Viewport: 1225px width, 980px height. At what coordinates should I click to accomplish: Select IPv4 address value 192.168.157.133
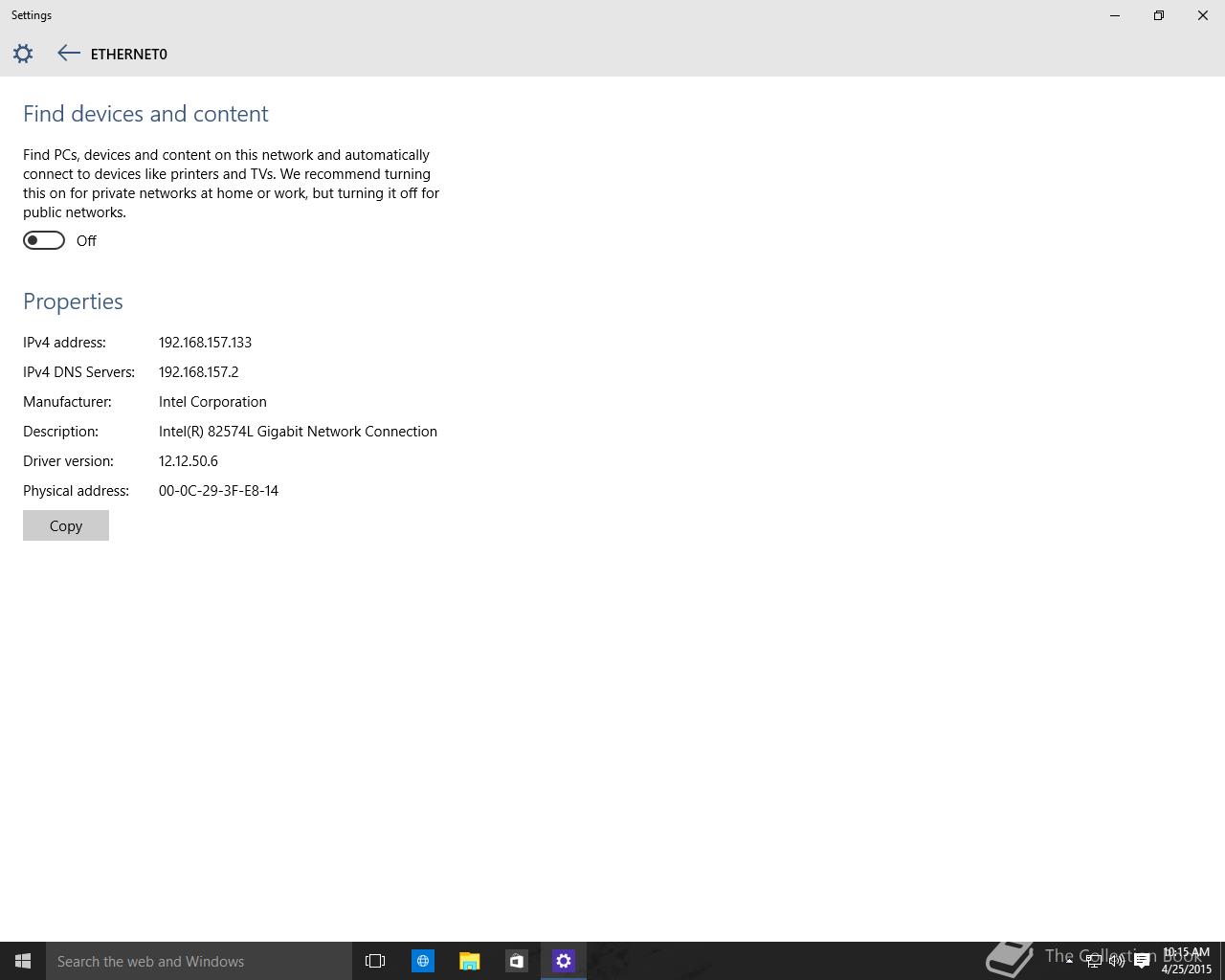click(x=205, y=343)
